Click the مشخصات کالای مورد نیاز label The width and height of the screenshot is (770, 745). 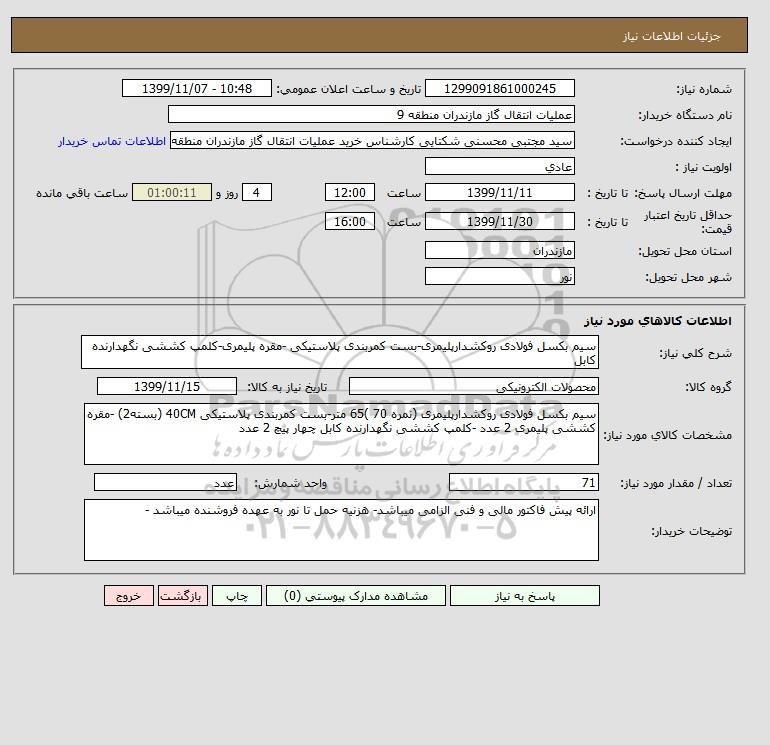click(x=668, y=435)
